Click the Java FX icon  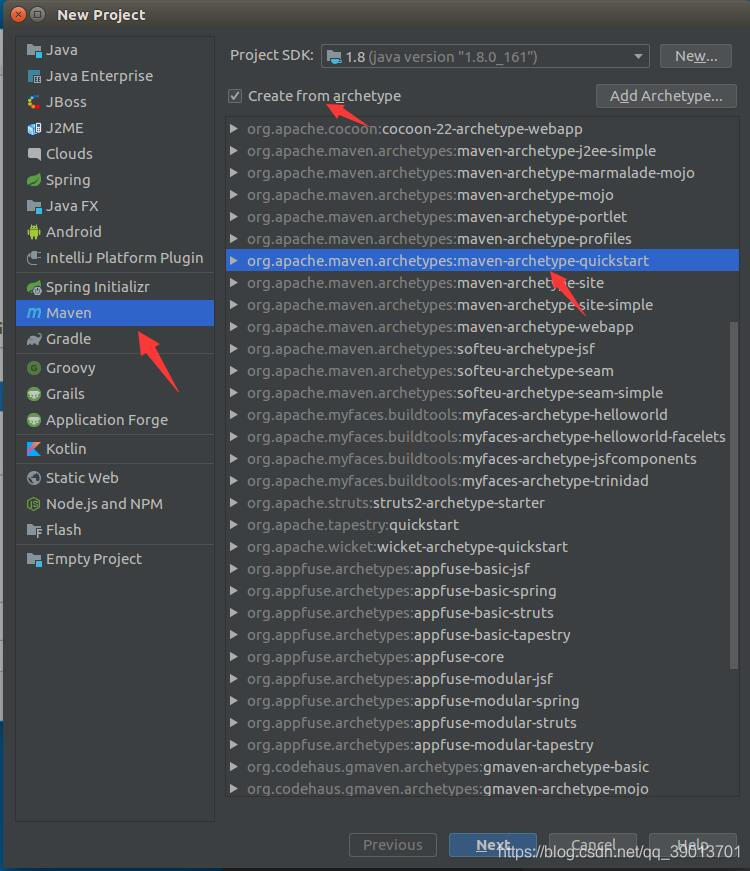coord(34,206)
